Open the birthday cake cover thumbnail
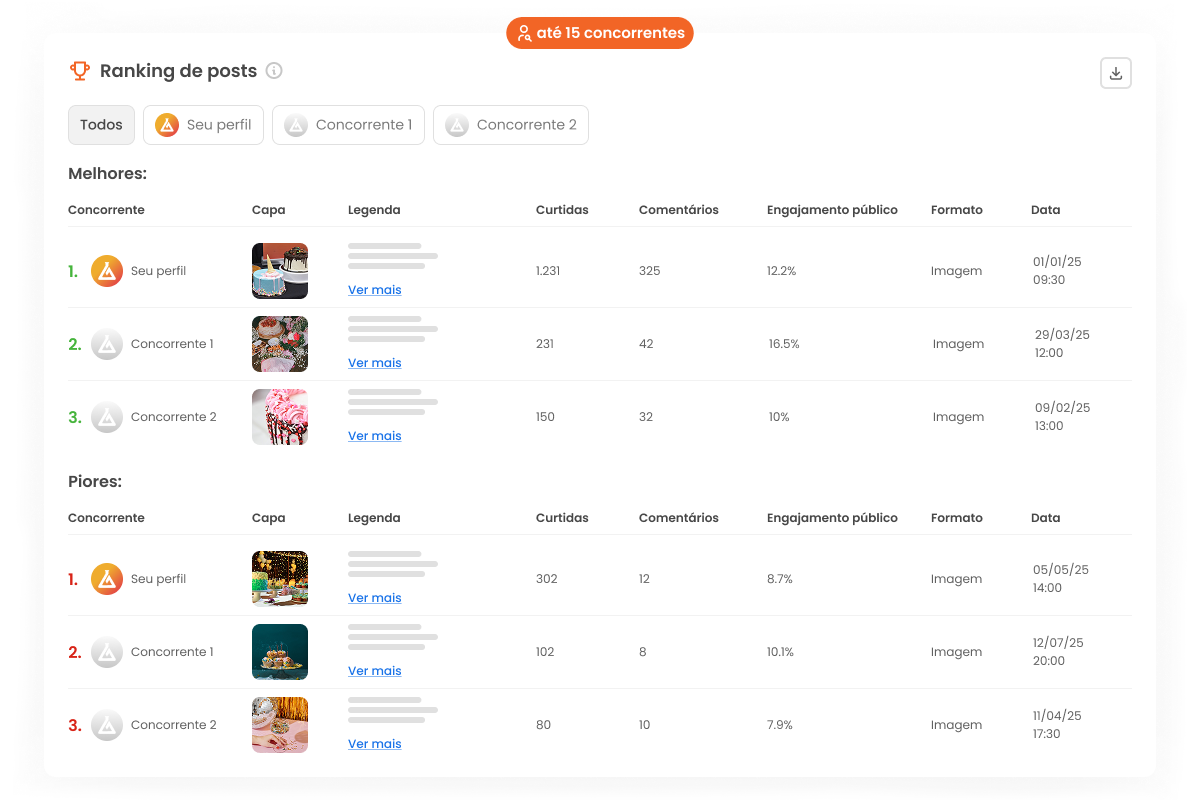The image size is (1200, 800). tap(280, 271)
